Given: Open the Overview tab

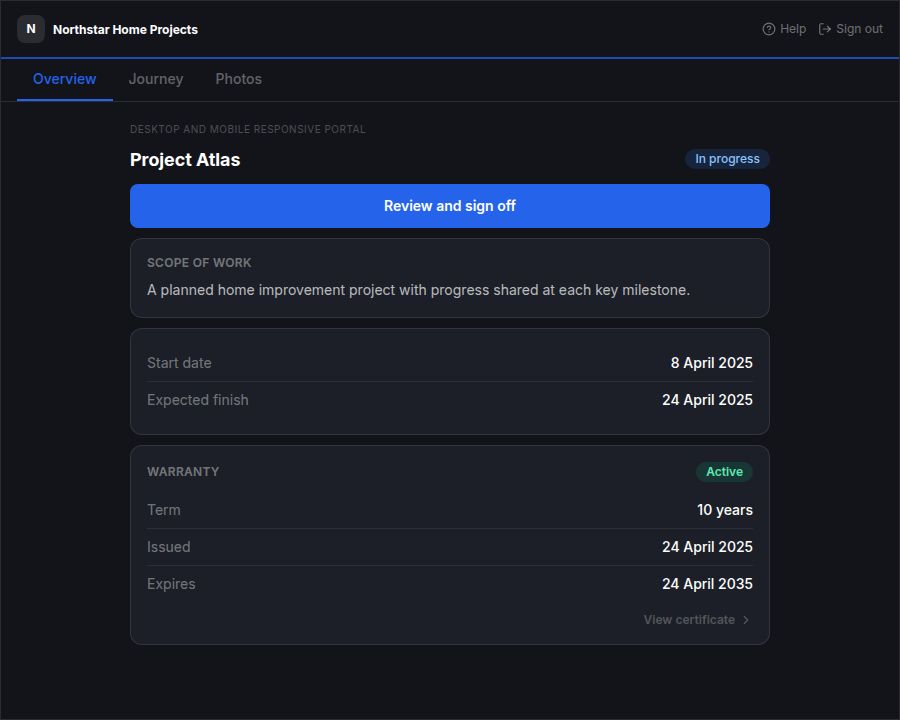Looking at the screenshot, I should [x=65, y=79].
